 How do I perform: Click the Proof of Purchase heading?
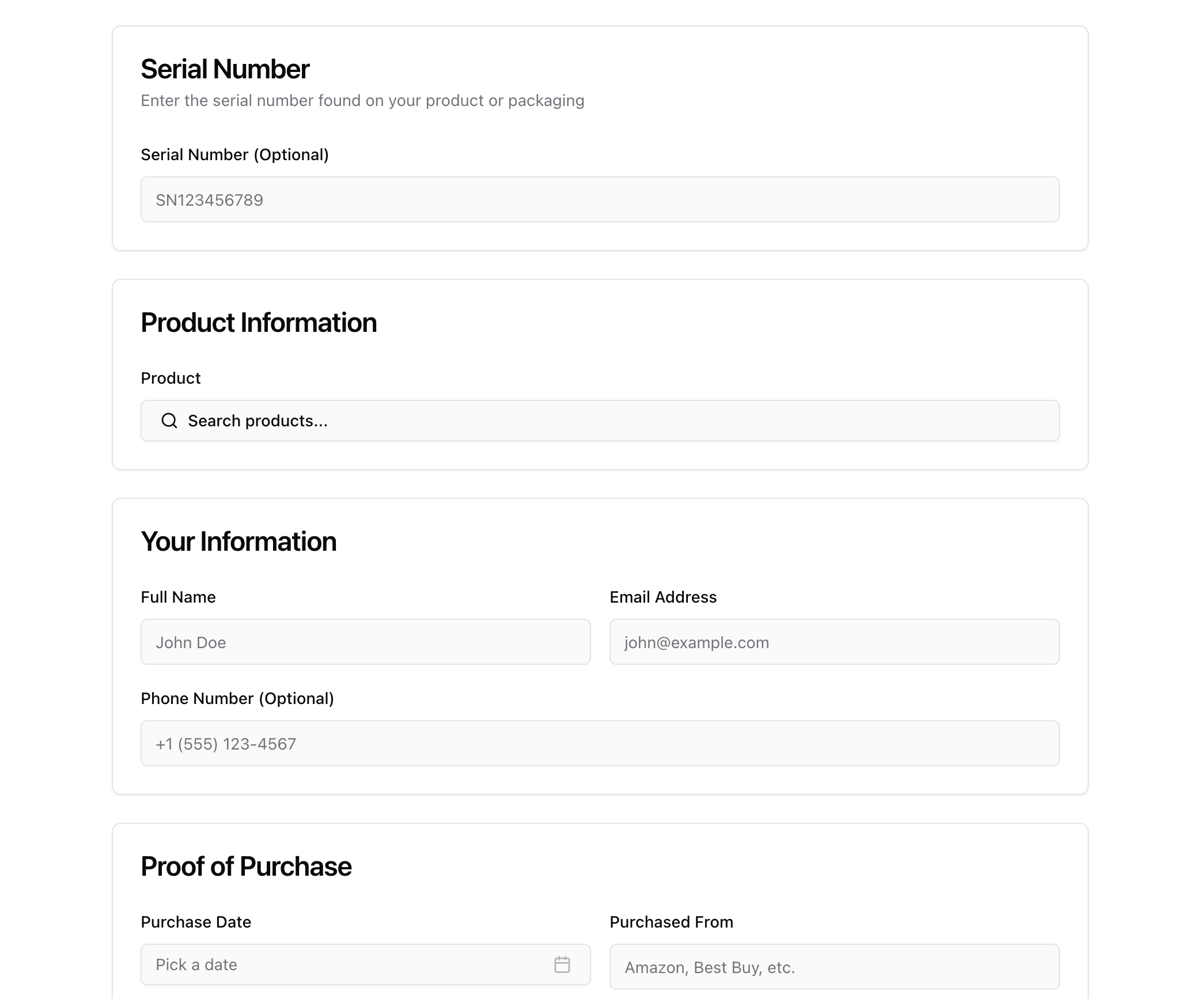pyautogui.click(x=246, y=866)
